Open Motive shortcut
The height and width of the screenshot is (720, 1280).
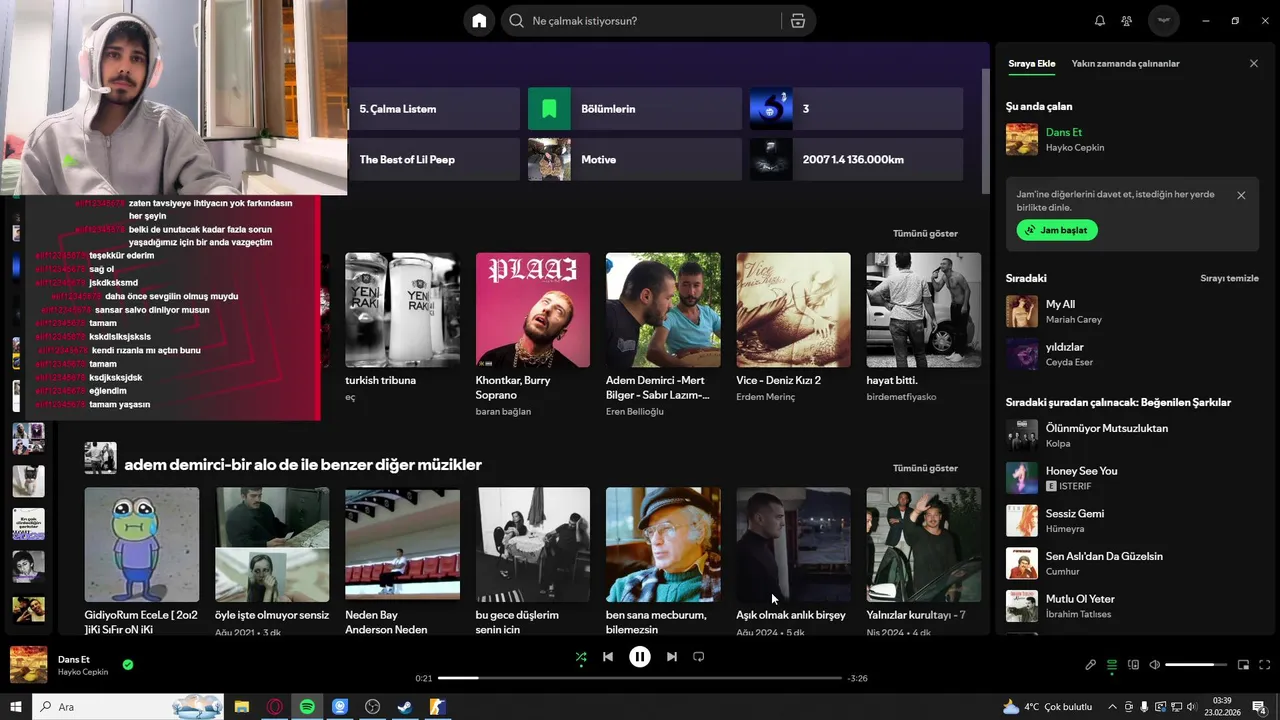click(635, 160)
